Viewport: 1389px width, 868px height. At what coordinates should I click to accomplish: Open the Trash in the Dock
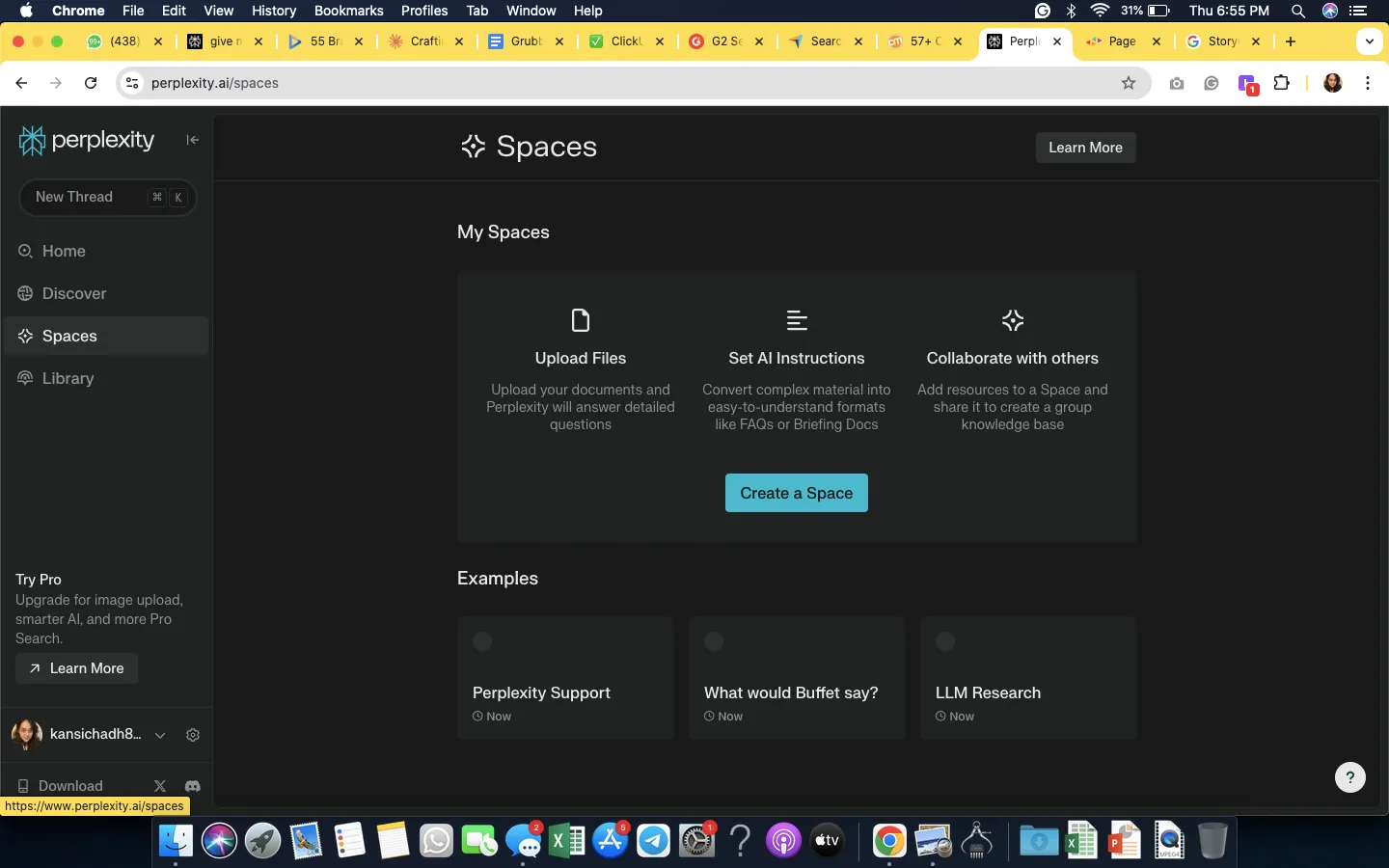tap(1212, 841)
